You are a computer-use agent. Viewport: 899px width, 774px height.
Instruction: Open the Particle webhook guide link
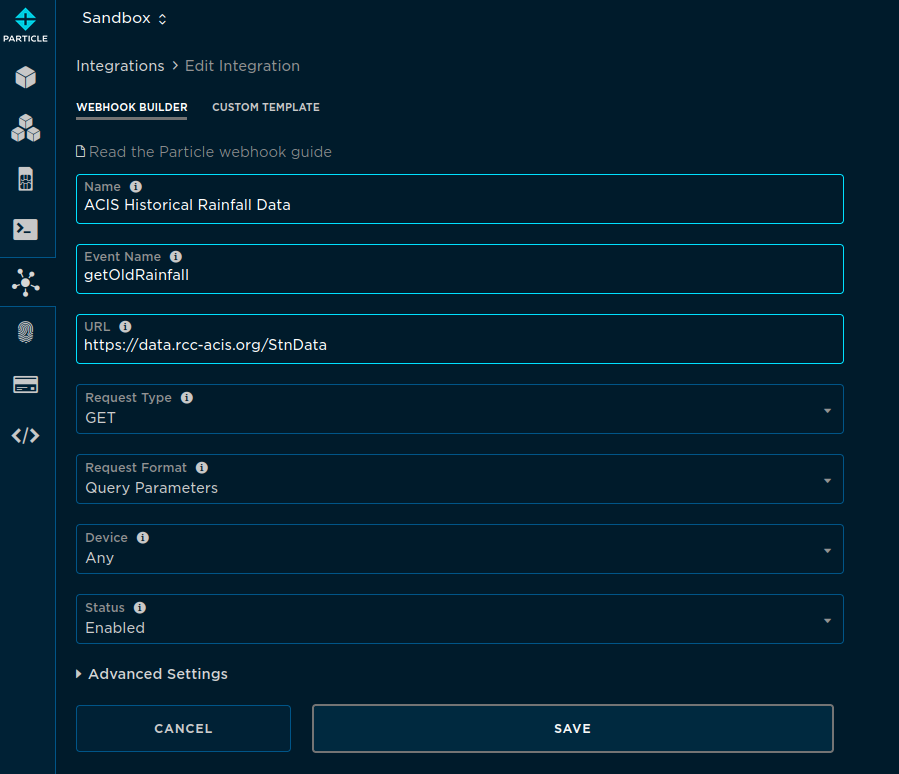204,151
